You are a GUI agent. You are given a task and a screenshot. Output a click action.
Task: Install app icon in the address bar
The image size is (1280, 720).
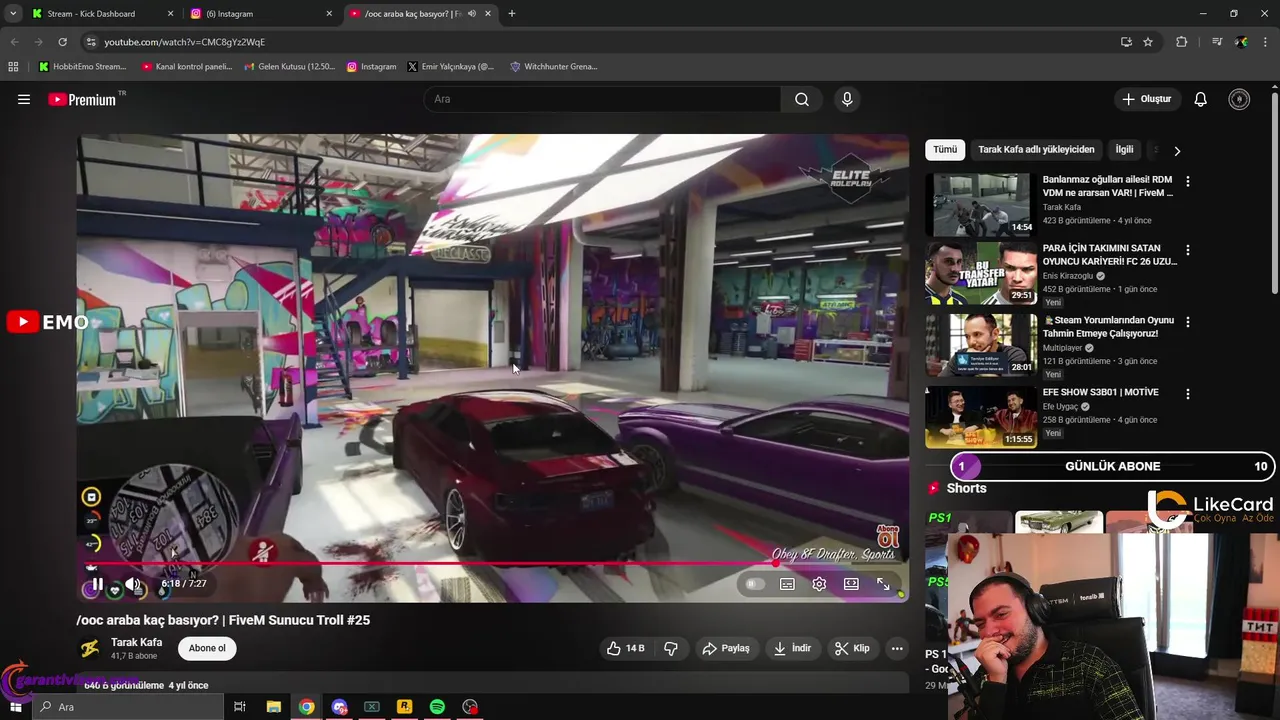click(1126, 42)
